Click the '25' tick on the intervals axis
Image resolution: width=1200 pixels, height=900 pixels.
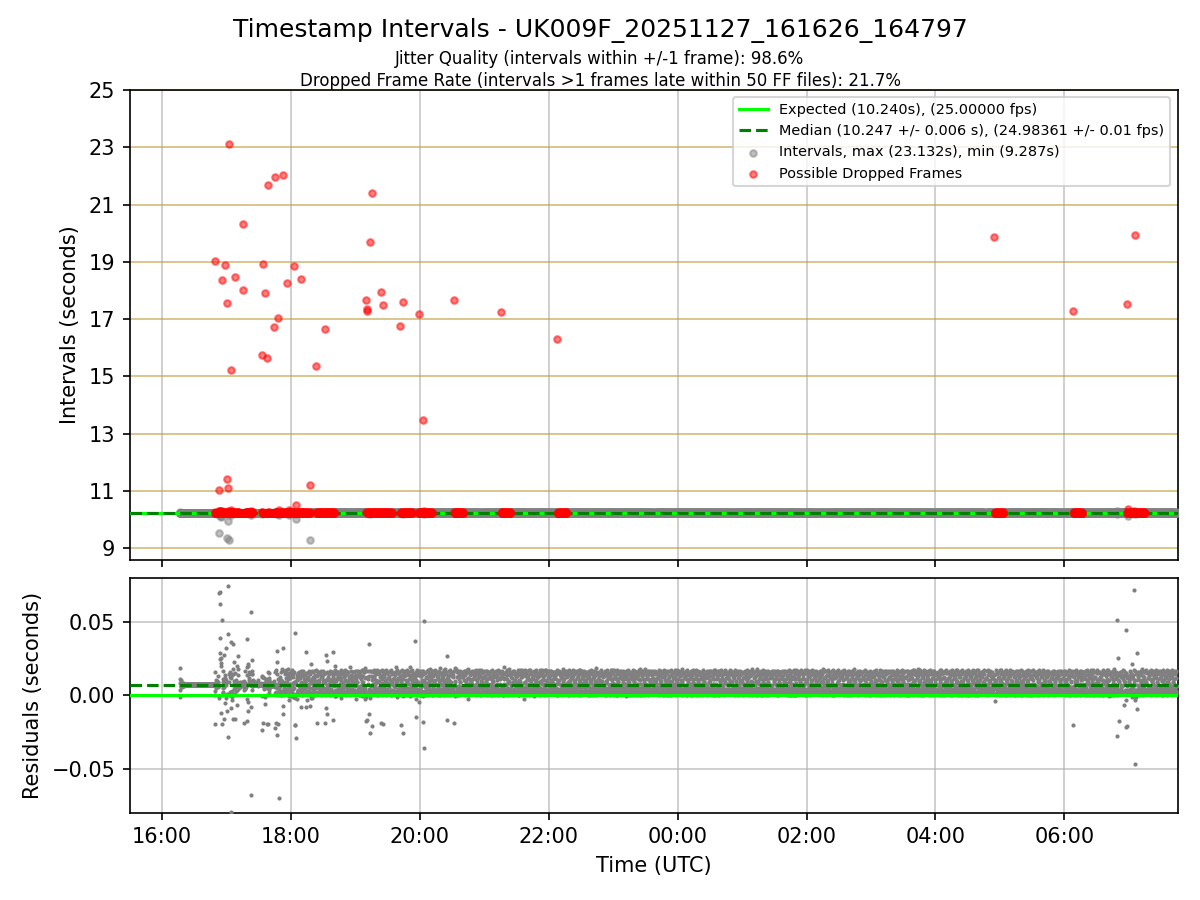coord(104,91)
